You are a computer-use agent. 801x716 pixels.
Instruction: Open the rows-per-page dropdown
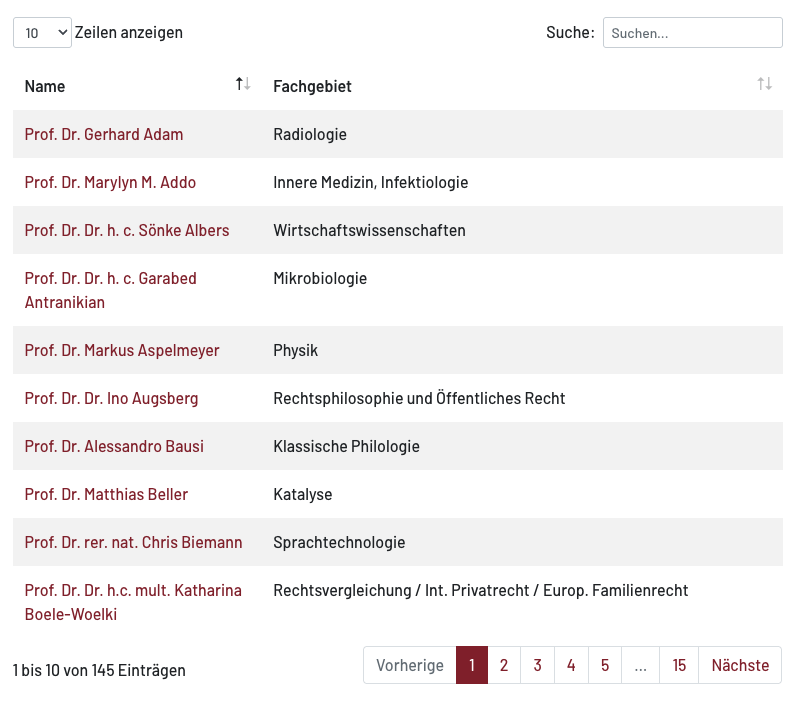coord(42,33)
